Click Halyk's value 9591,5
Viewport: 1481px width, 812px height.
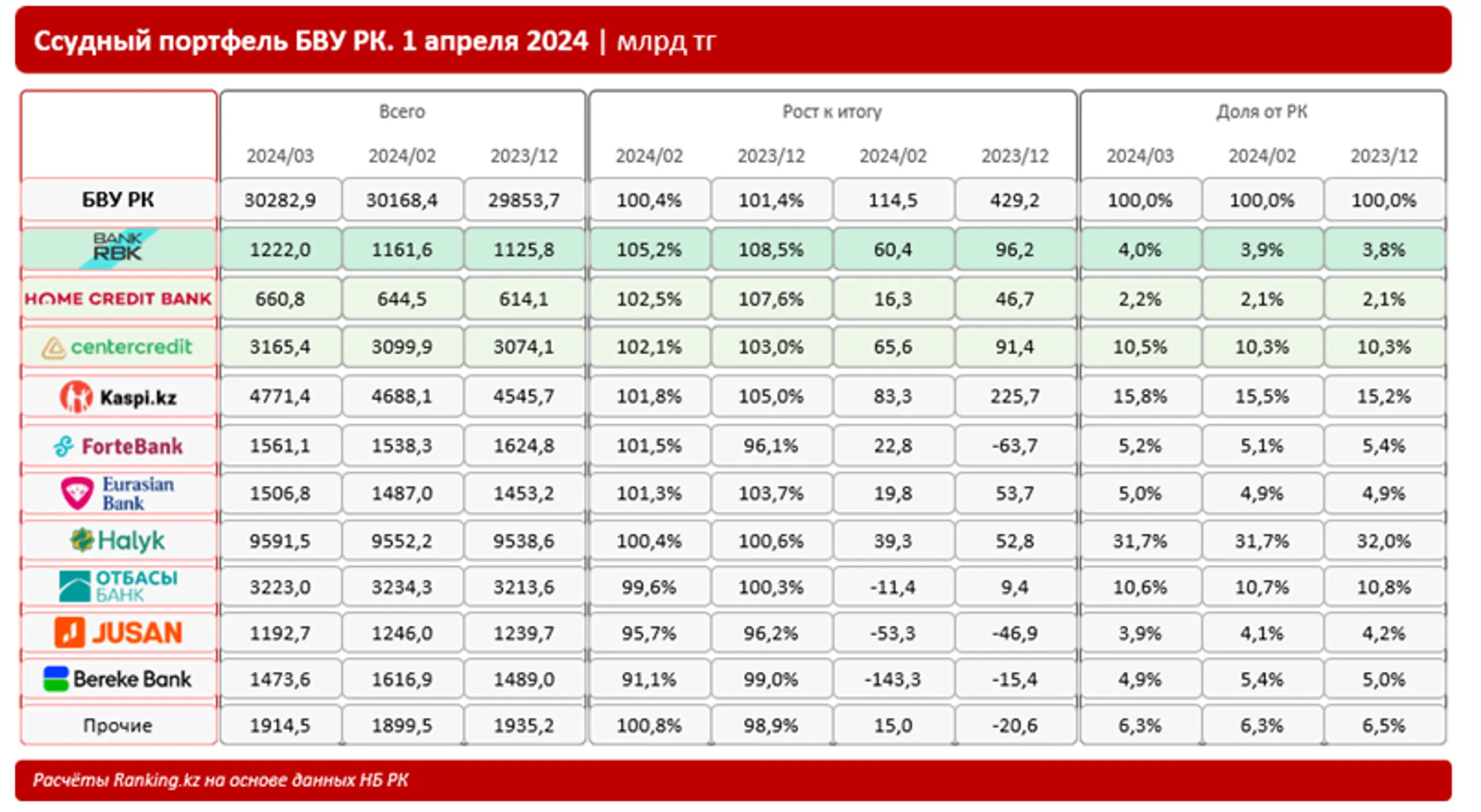point(280,541)
